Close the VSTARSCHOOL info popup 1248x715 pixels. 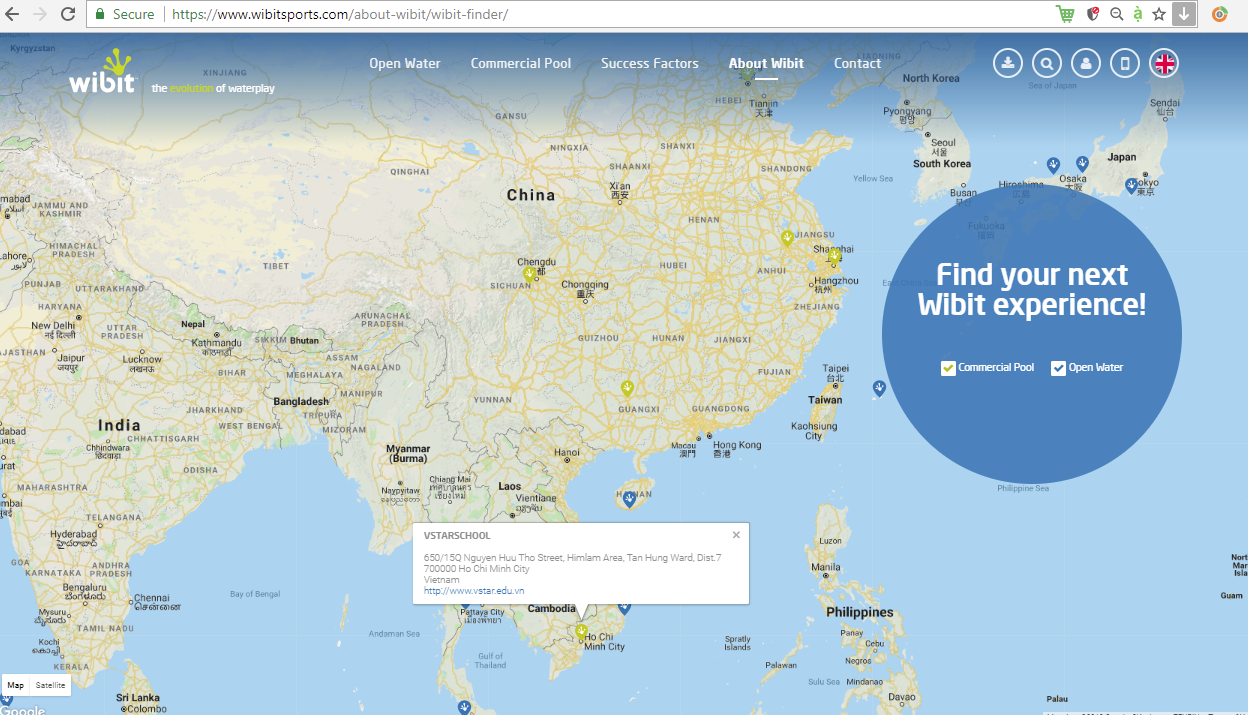(737, 535)
